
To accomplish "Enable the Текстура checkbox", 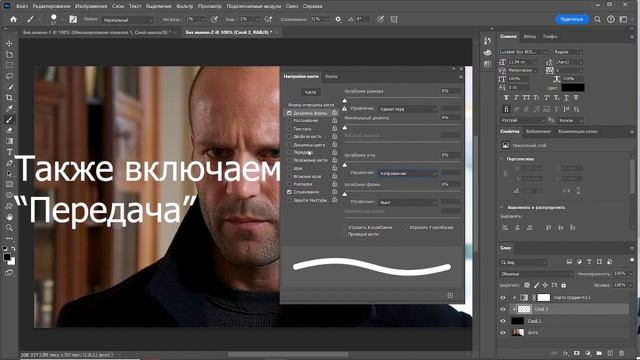I will pyautogui.click(x=289, y=129).
